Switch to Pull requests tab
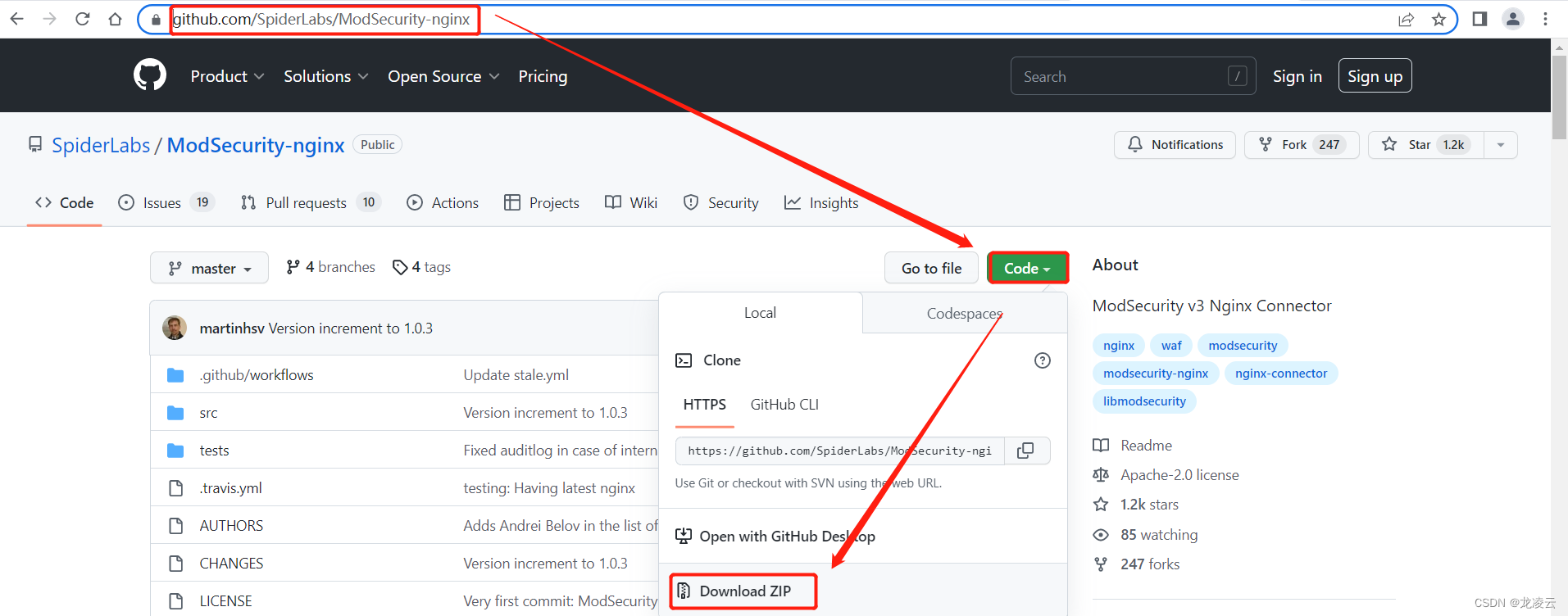 pyautogui.click(x=311, y=202)
